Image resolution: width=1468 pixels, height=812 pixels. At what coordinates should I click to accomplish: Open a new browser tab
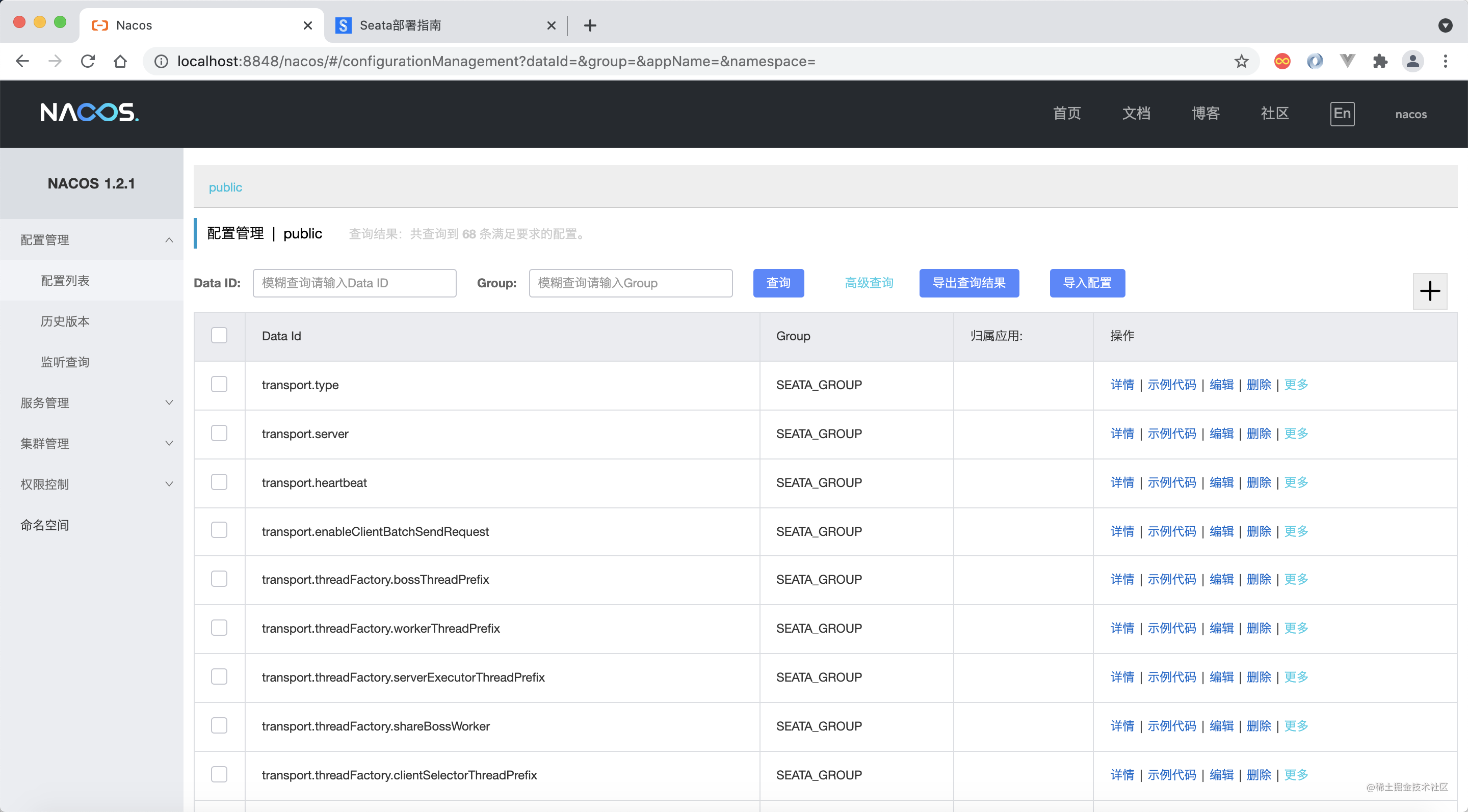(590, 25)
